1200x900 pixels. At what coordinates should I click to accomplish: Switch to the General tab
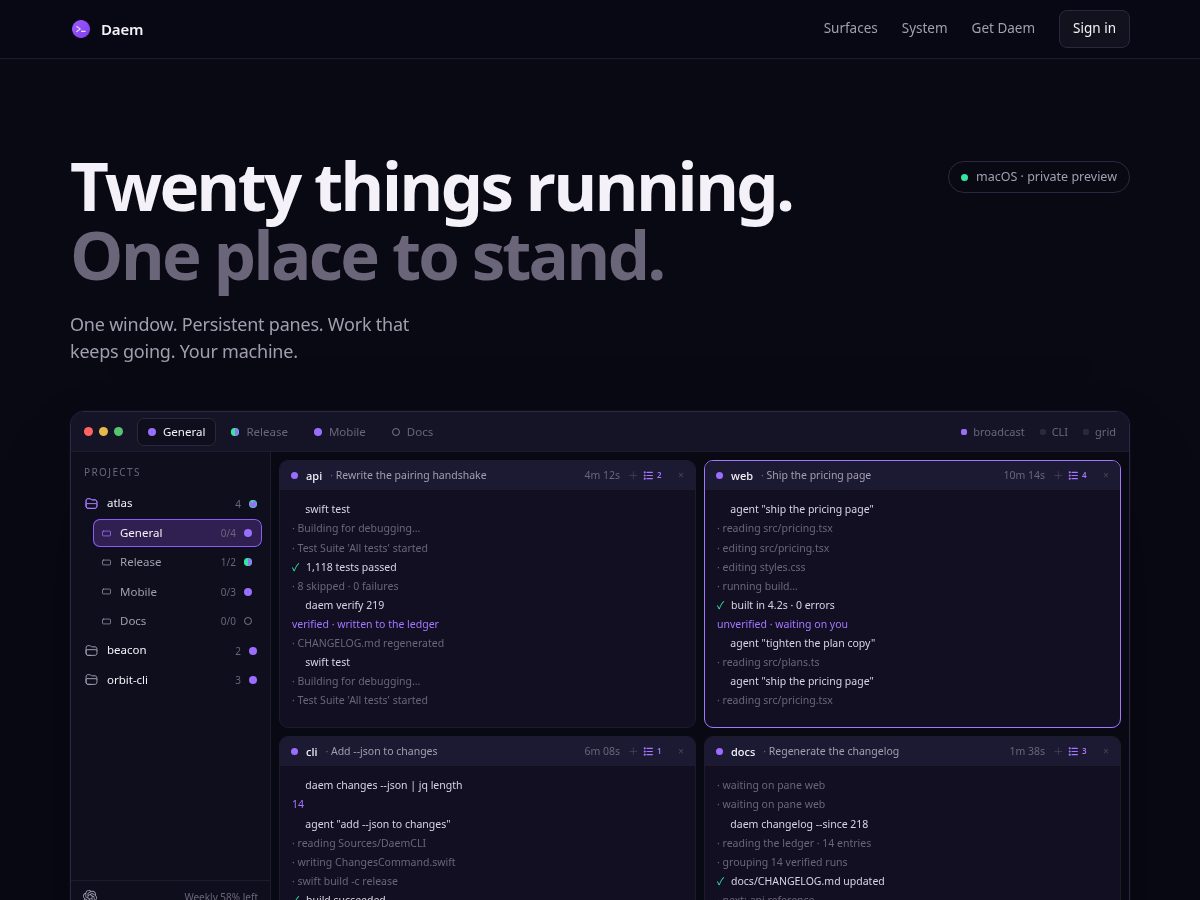[x=176, y=432]
